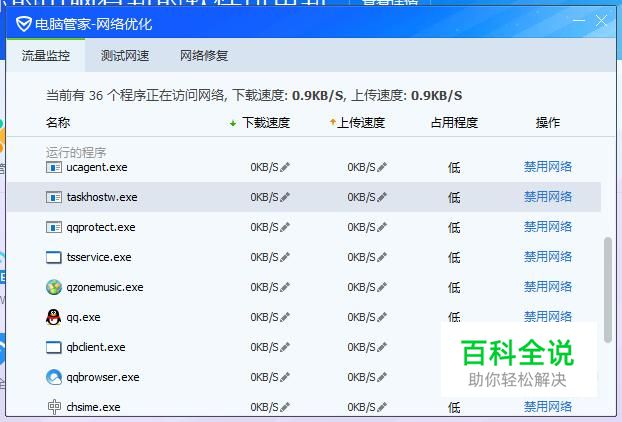Image resolution: width=622 pixels, height=422 pixels.
Task: Edit download speed limit for tsservice.exe
Action: (285, 257)
